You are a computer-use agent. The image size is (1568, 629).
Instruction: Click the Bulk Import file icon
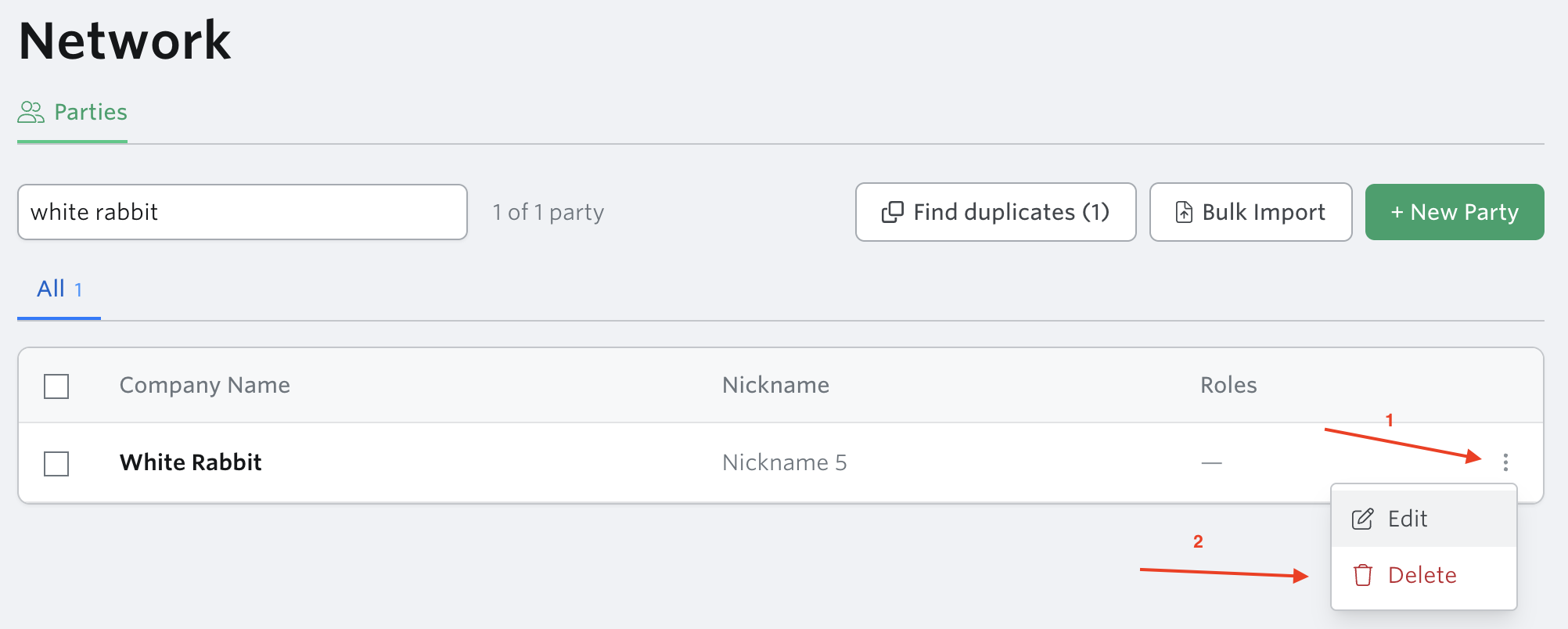pos(1185,212)
